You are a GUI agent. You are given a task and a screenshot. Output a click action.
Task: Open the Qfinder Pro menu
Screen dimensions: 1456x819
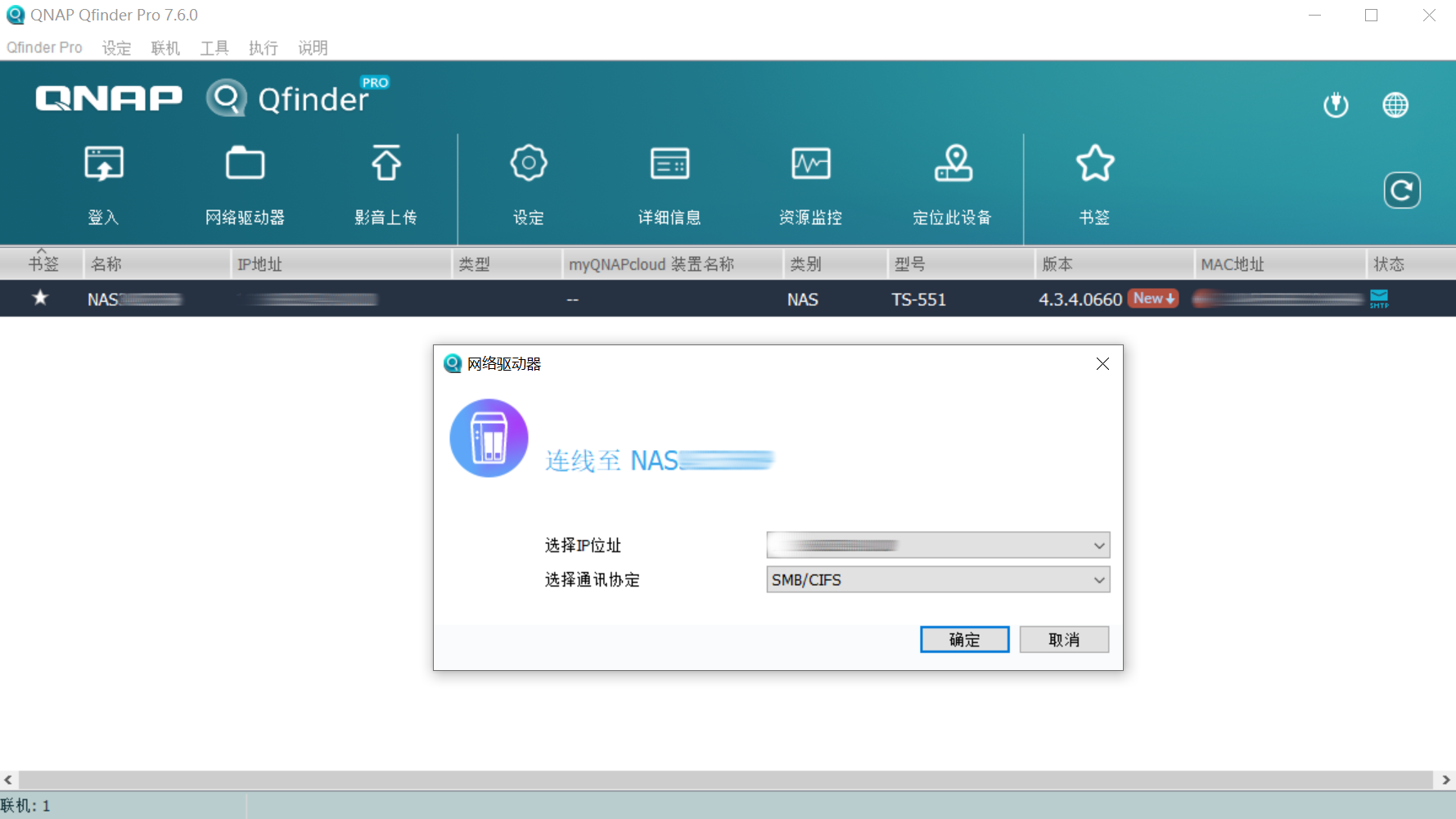[x=44, y=47]
